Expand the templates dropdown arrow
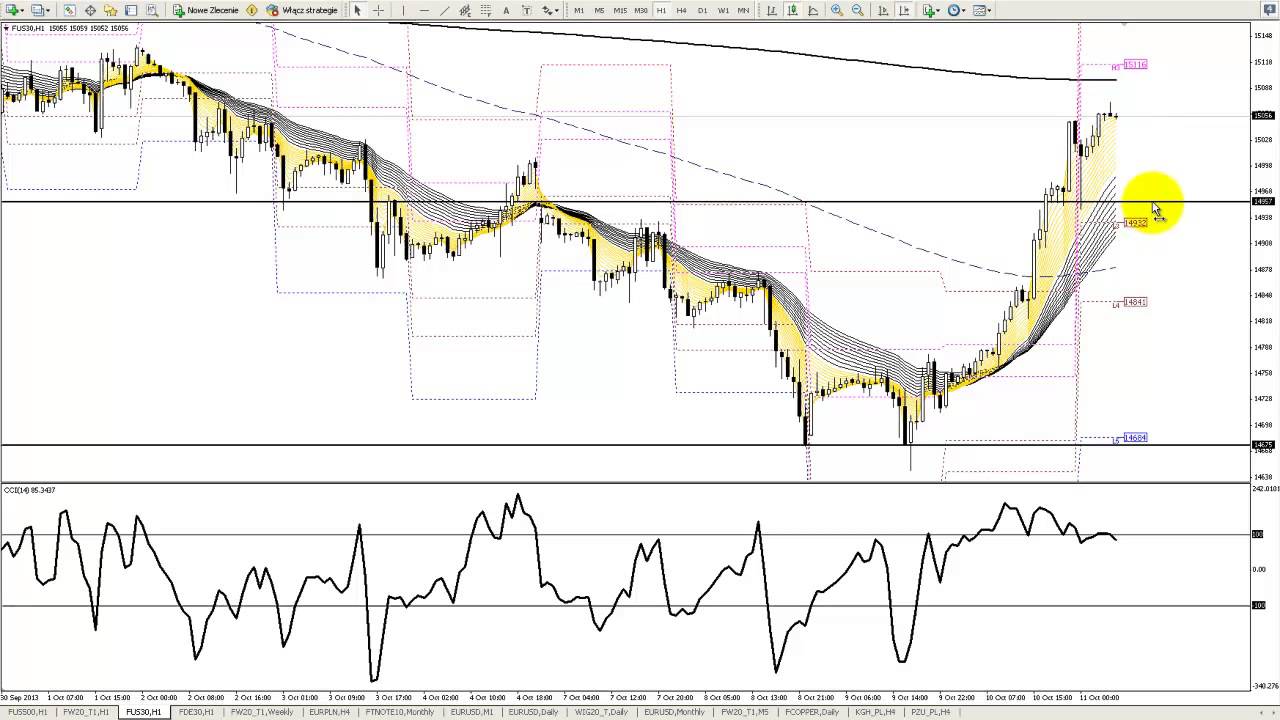Viewport: 1280px width, 720px height. point(991,10)
